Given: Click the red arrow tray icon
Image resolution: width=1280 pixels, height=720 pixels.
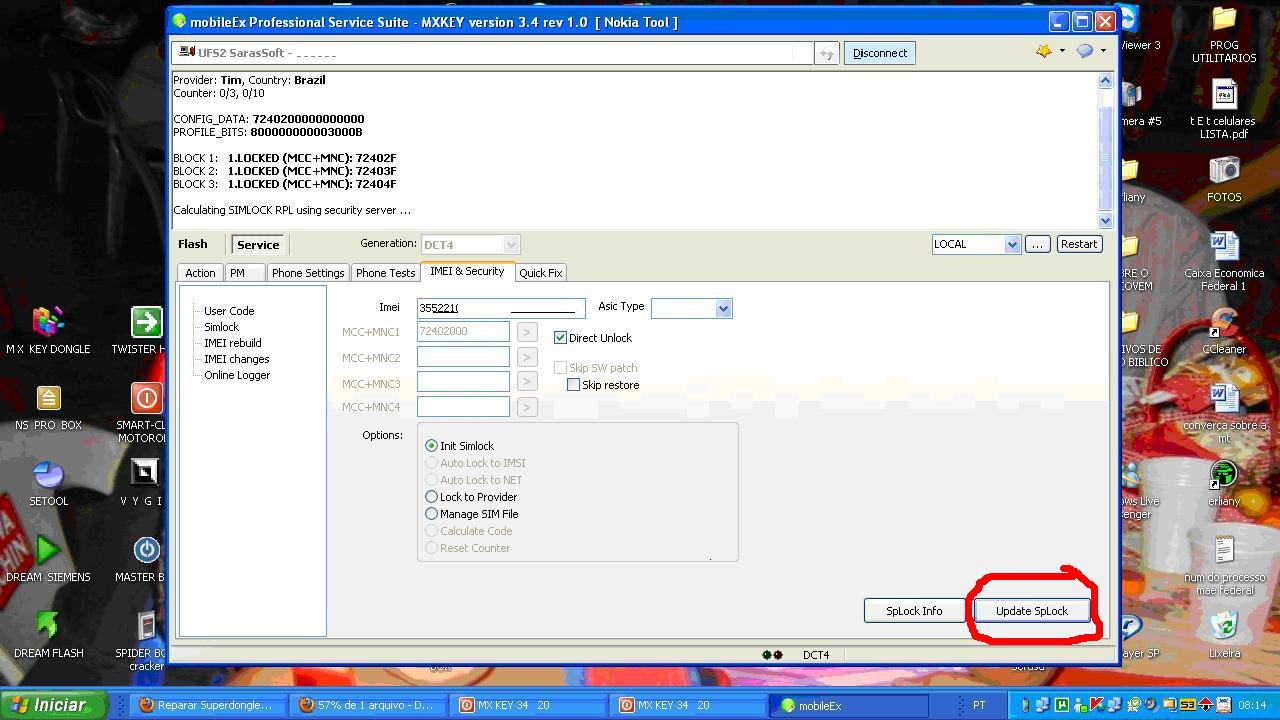Looking at the screenshot, I should [1205, 705].
